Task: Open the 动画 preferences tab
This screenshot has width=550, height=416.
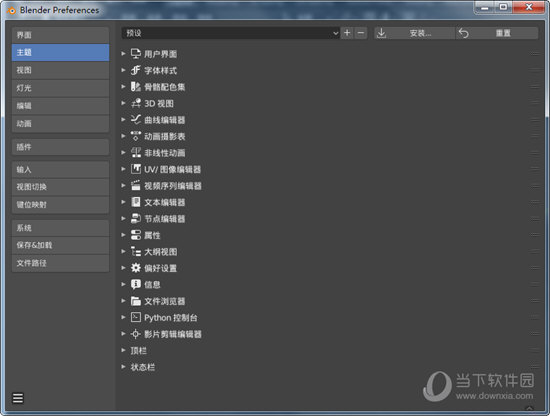Action: pos(60,124)
